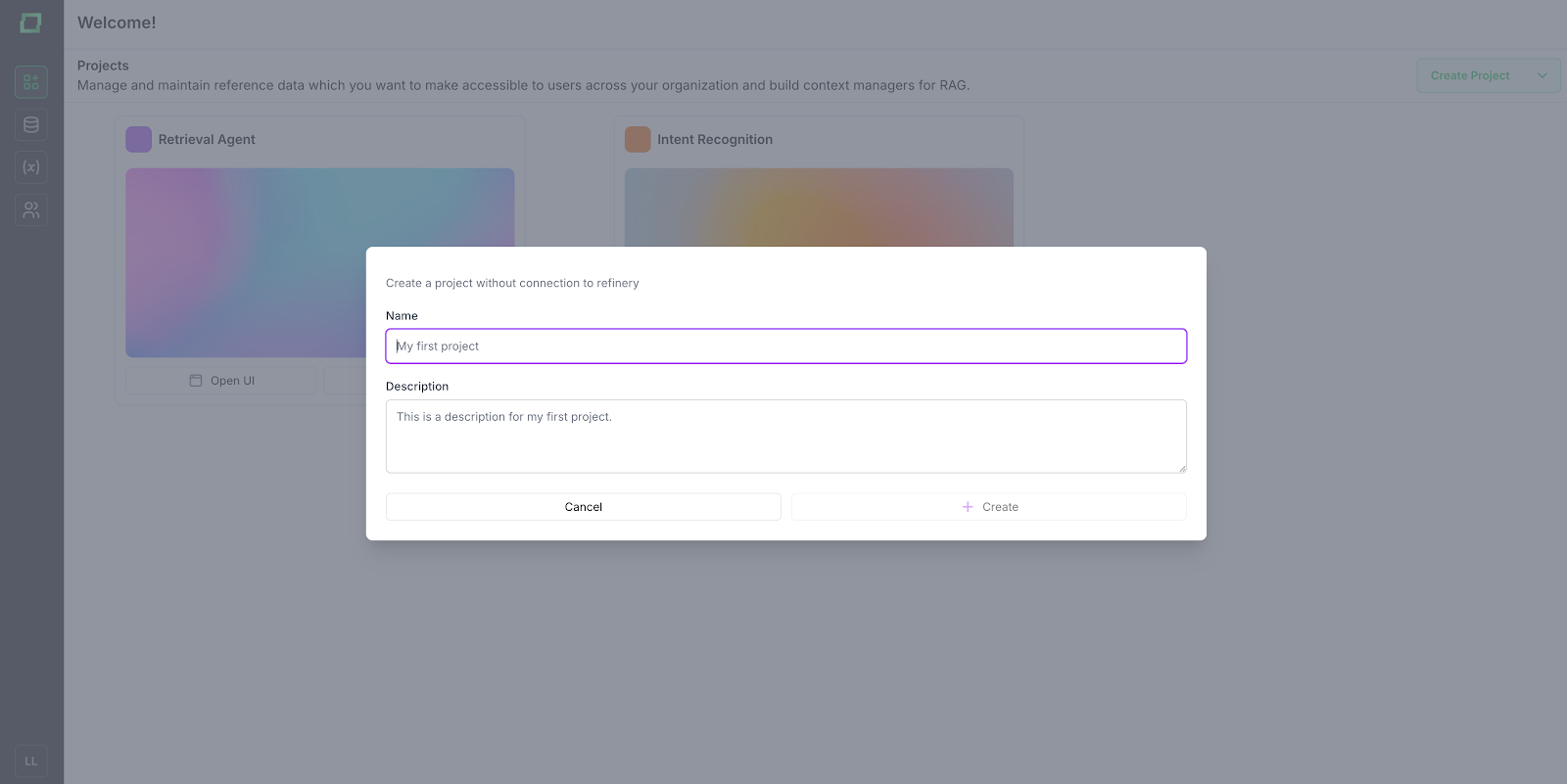The image size is (1567, 784).
Task: Click the purple Retrieval Agent project icon
Action: [x=139, y=139]
